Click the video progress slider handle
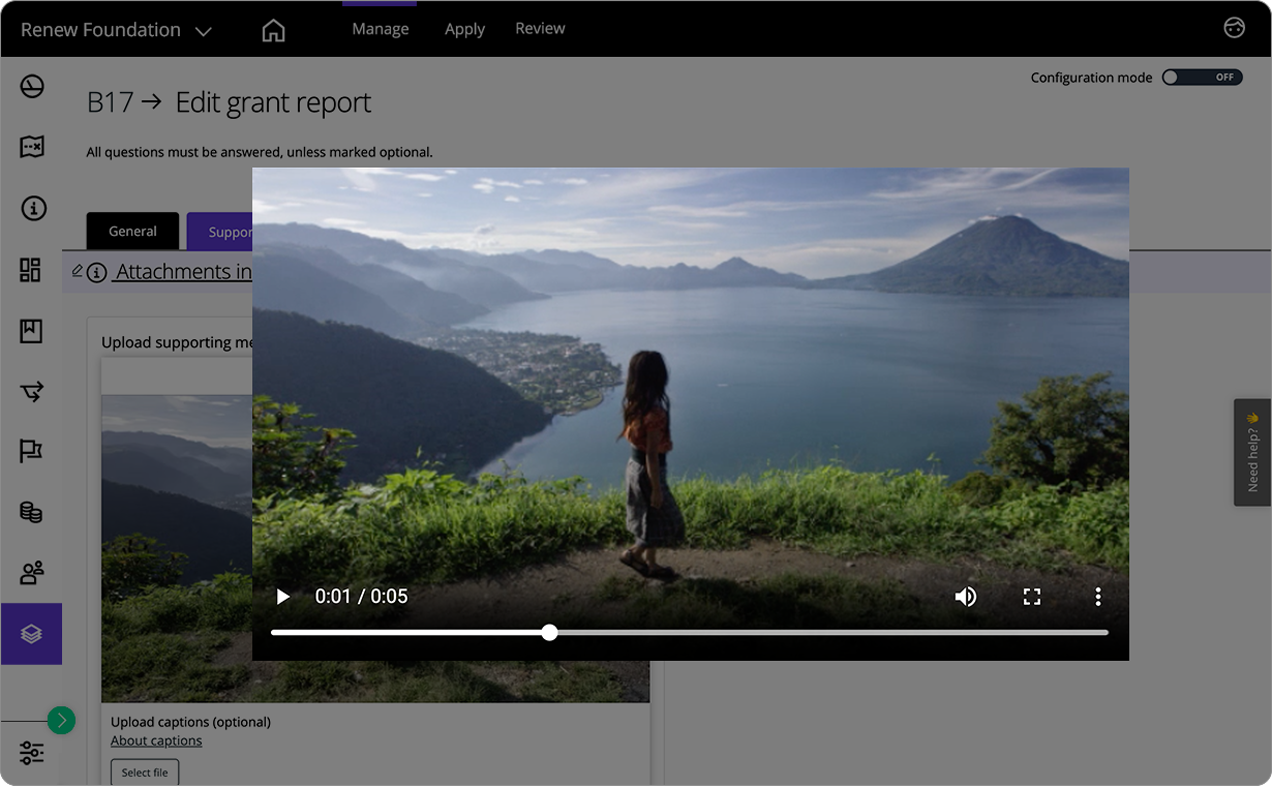This screenshot has width=1272, height=787. [x=549, y=632]
